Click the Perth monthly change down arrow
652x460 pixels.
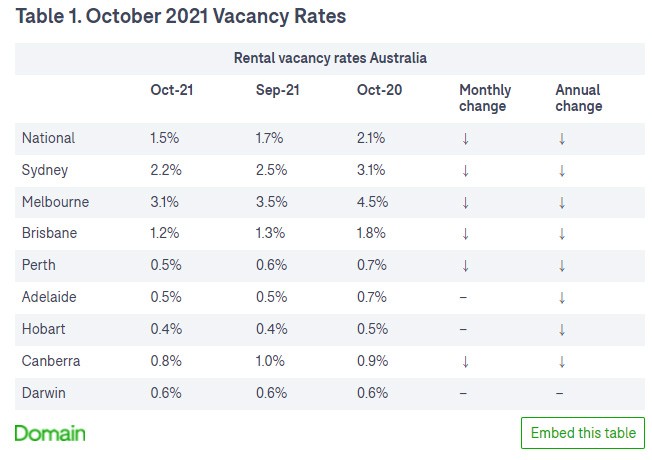465,266
